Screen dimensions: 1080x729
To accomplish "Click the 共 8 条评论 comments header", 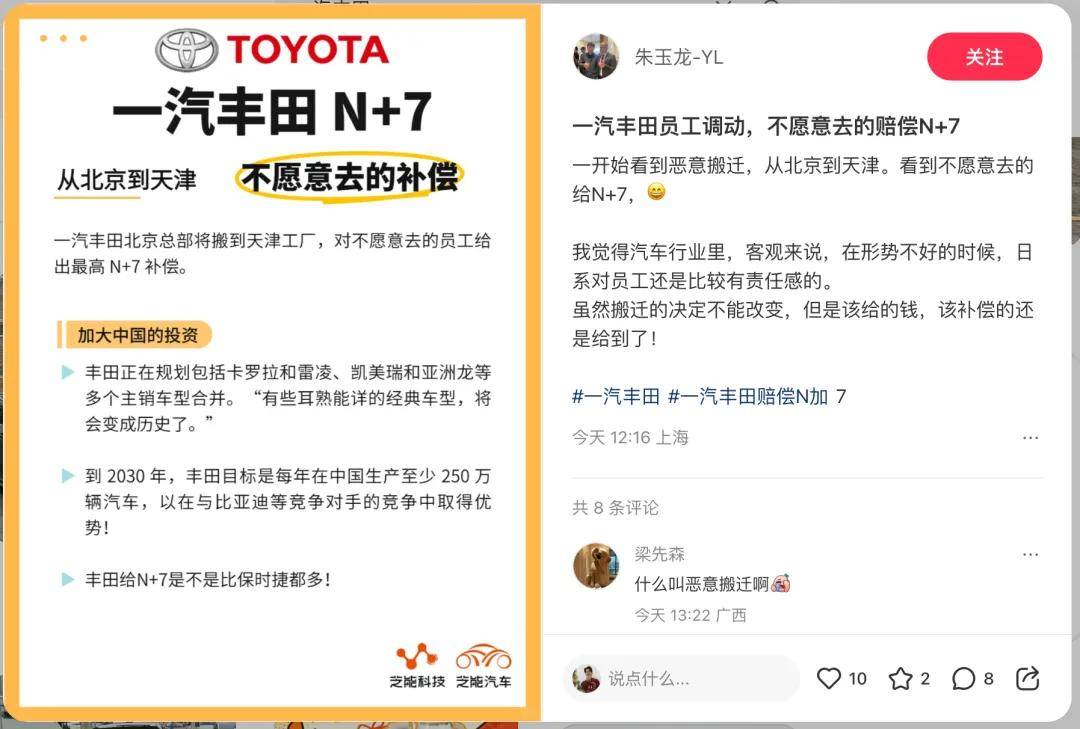I will click(x=615, y=508).
